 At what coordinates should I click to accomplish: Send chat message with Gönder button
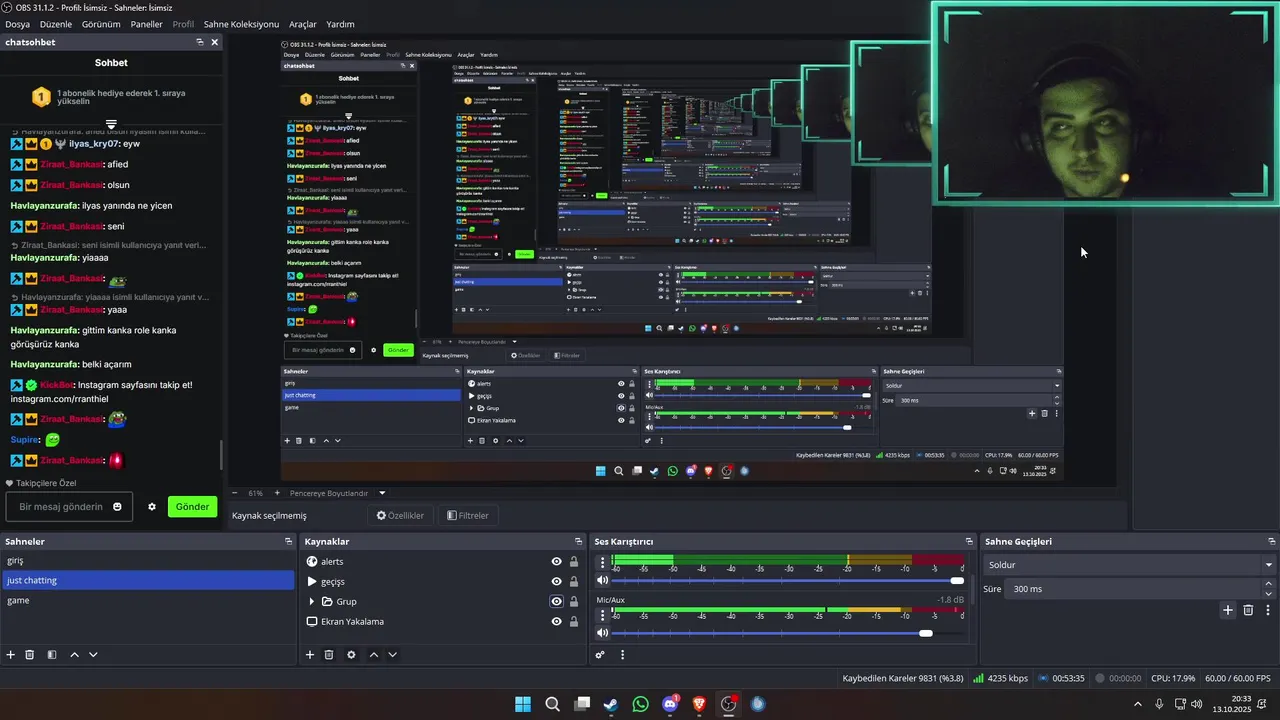point(192,507)
